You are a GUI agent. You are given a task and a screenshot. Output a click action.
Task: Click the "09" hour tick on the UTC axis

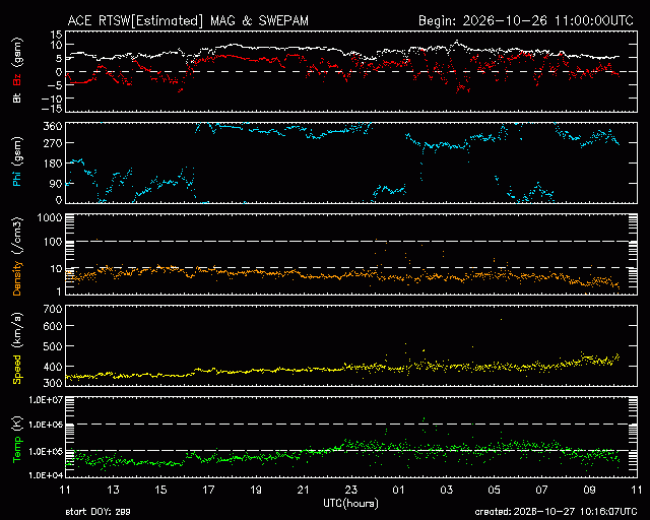[589, 490]
